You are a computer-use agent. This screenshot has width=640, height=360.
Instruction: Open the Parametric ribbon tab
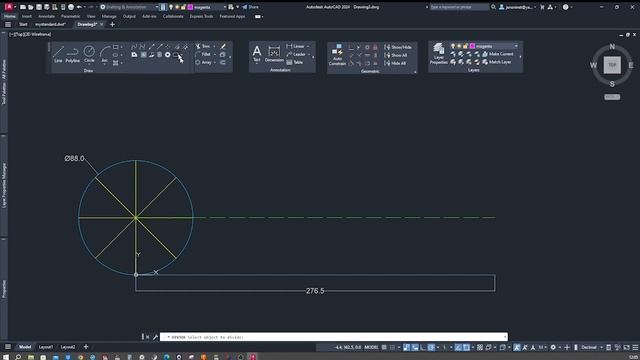pyautogui.click(x=70, y=16)
